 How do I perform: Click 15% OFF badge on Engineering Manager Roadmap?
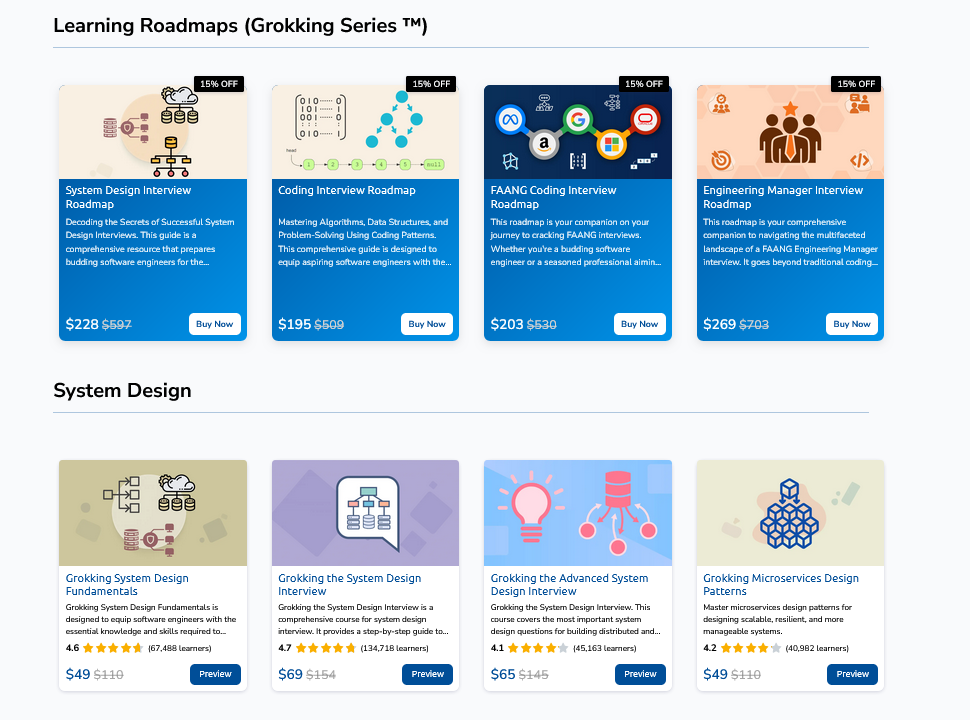point(856,84)
